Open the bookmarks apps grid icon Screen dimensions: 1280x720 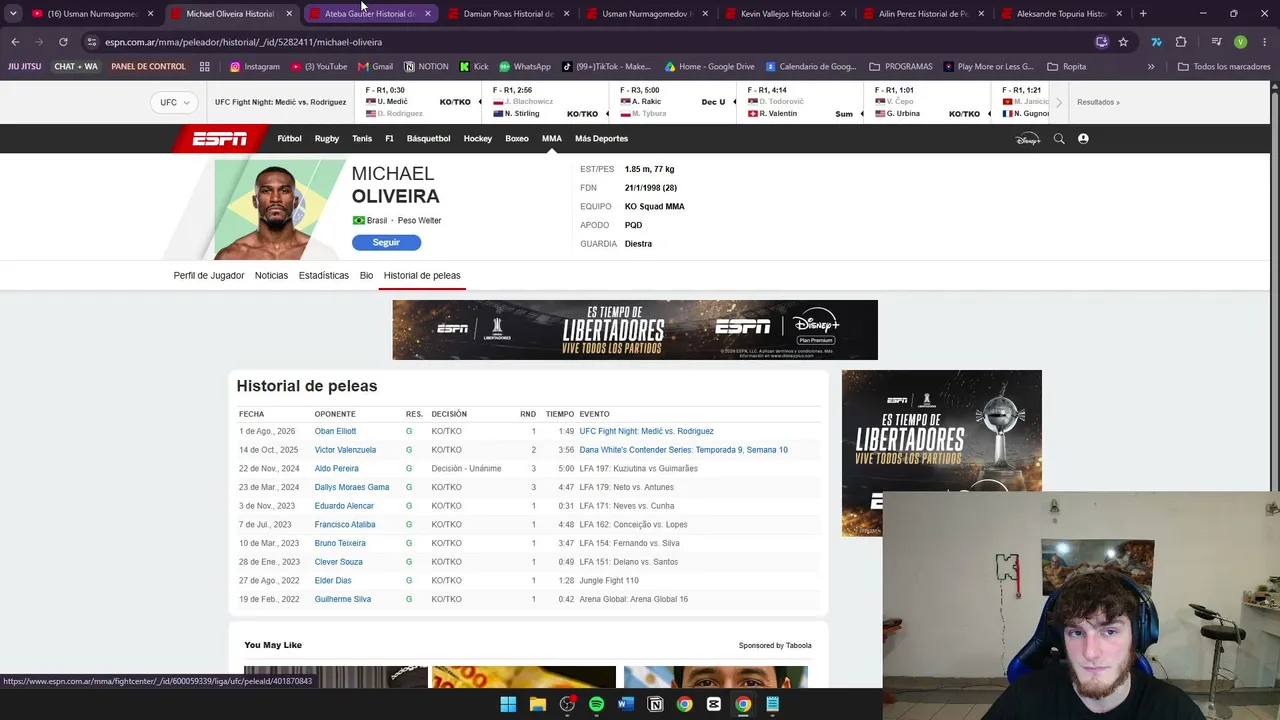point(205,67)
